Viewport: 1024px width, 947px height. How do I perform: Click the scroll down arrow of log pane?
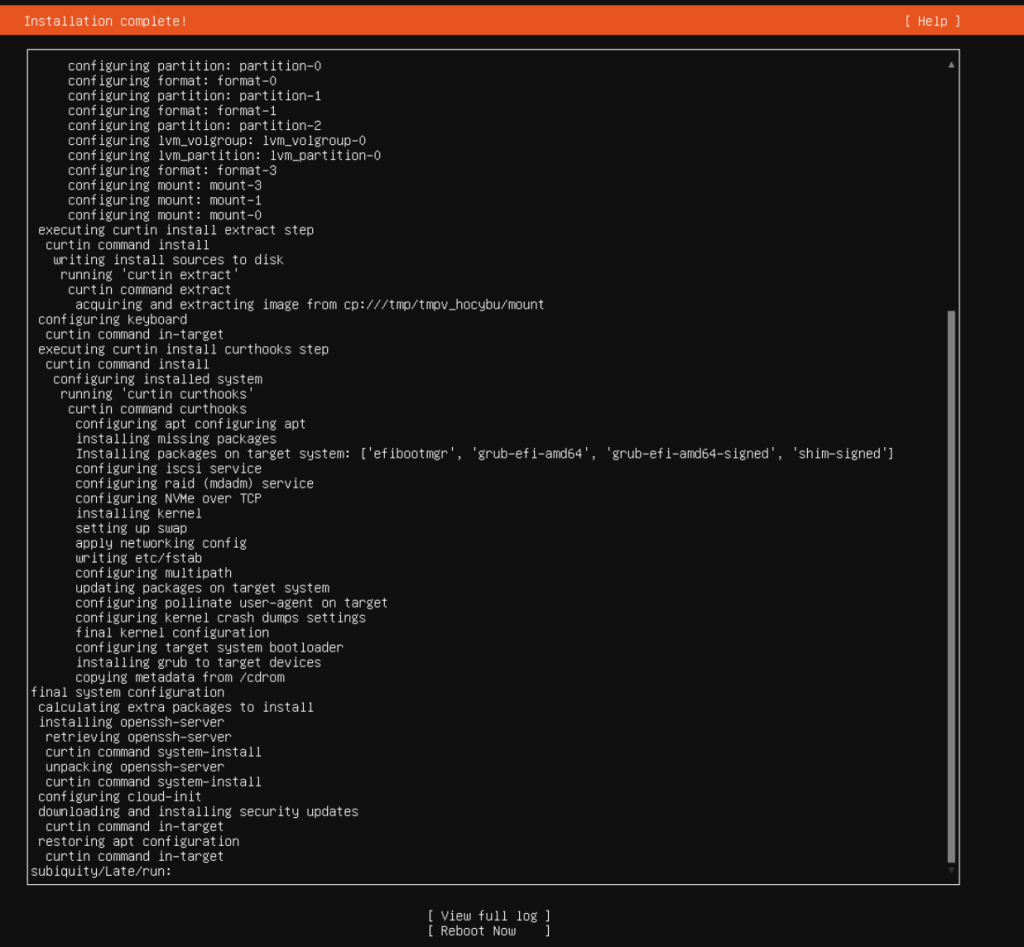pos(951,871)
